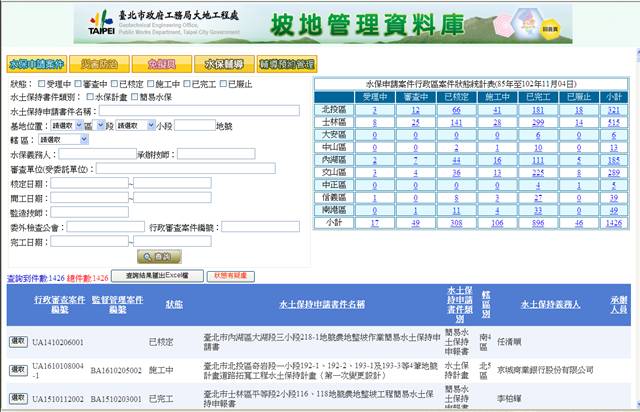Click the Taipei city logo in banner
640x412 pixels.
pos(101,22)
